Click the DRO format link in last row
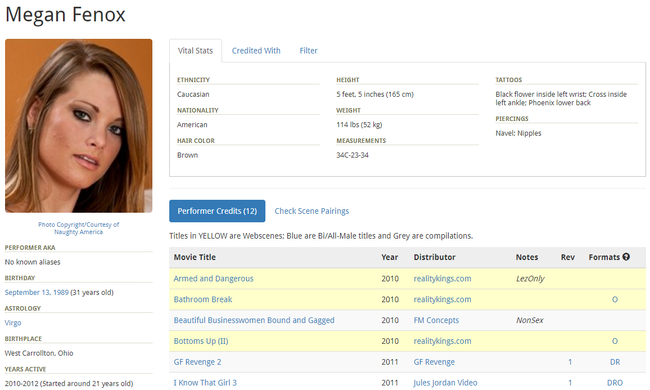The width and height of the screenshot is (650, 390). click(615, 383)
